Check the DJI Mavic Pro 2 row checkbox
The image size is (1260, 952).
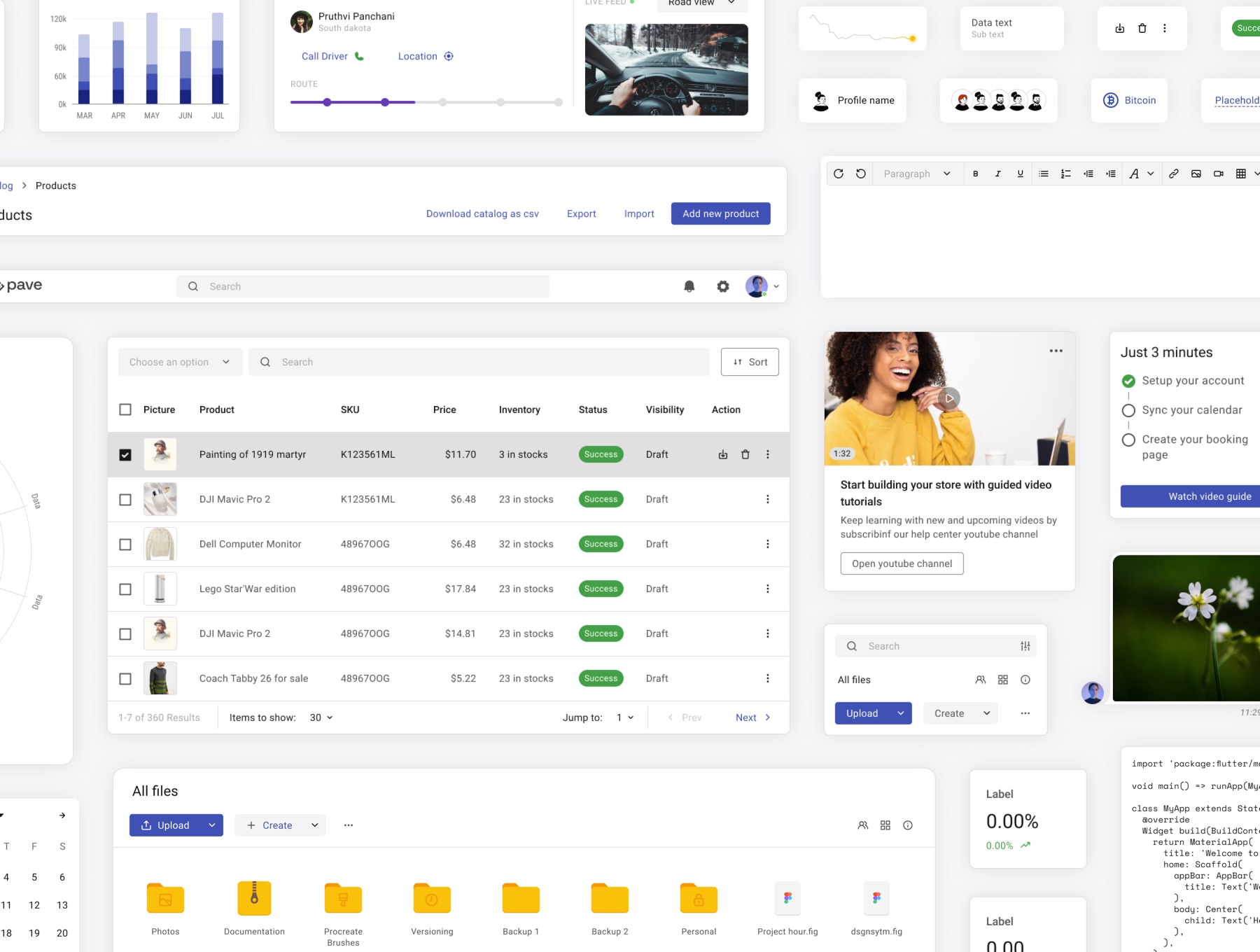pos(125,499)
